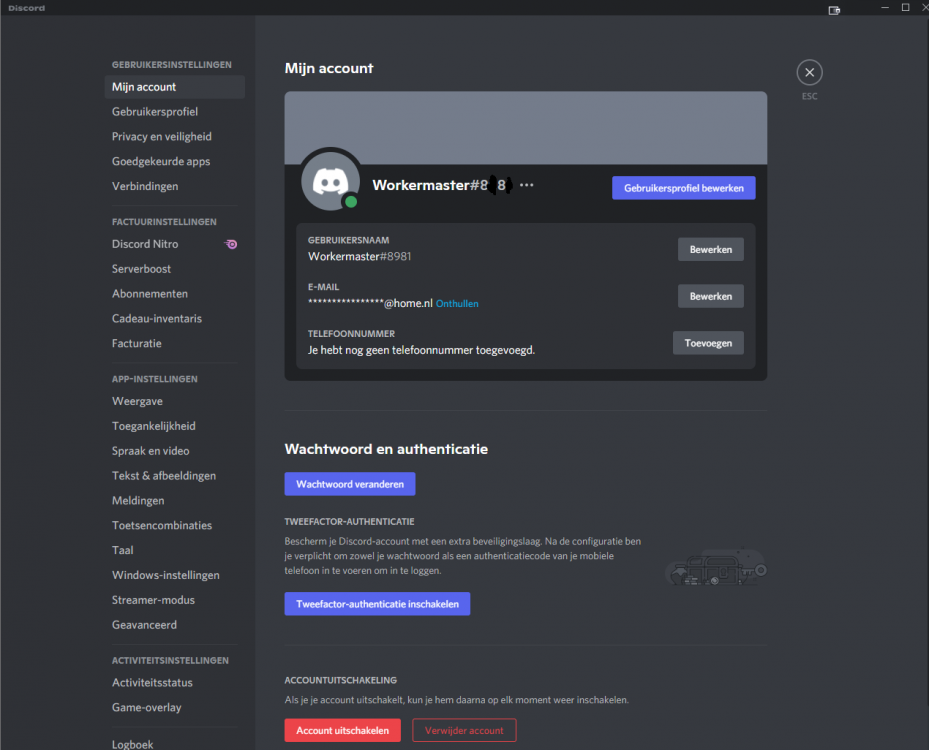
Task: Add phone number via Toevoegen button
Action: [x=708, y=343]
